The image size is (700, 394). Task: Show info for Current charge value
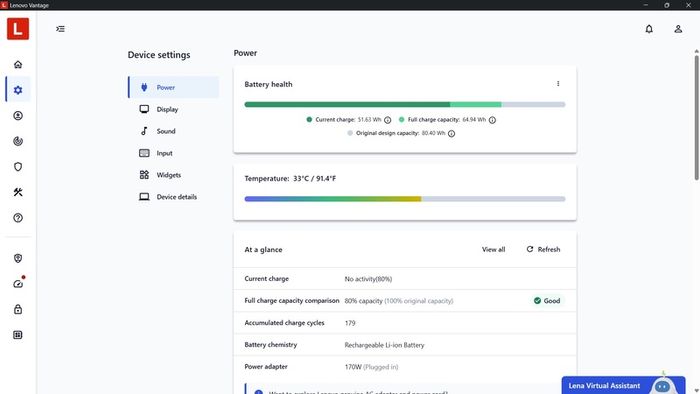point(388,120)
